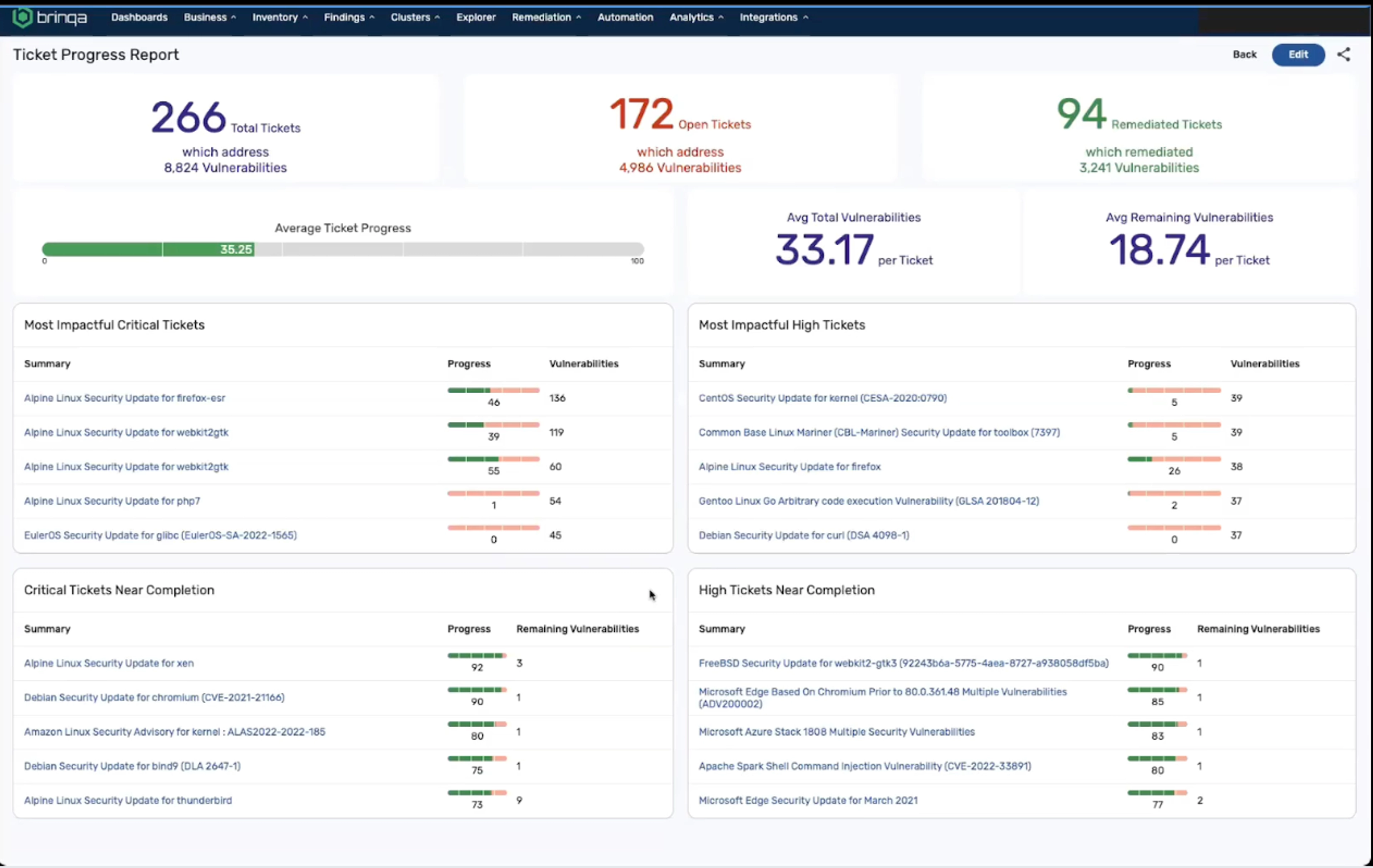Click the share icon near Edit
The width and height of the screenshot is (1373, 868).
1343,55
